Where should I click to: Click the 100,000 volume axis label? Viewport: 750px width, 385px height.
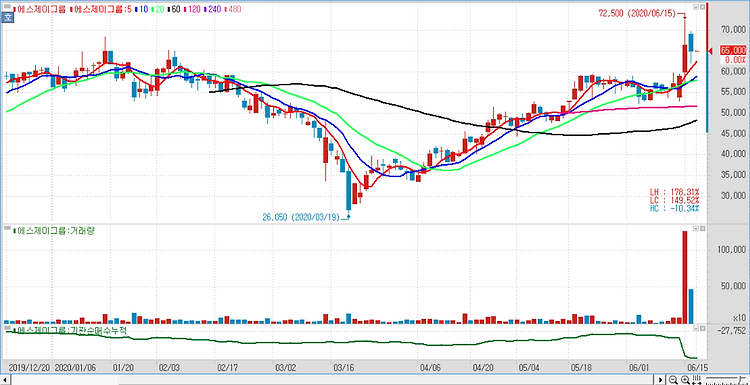click(x=731, y=250)
